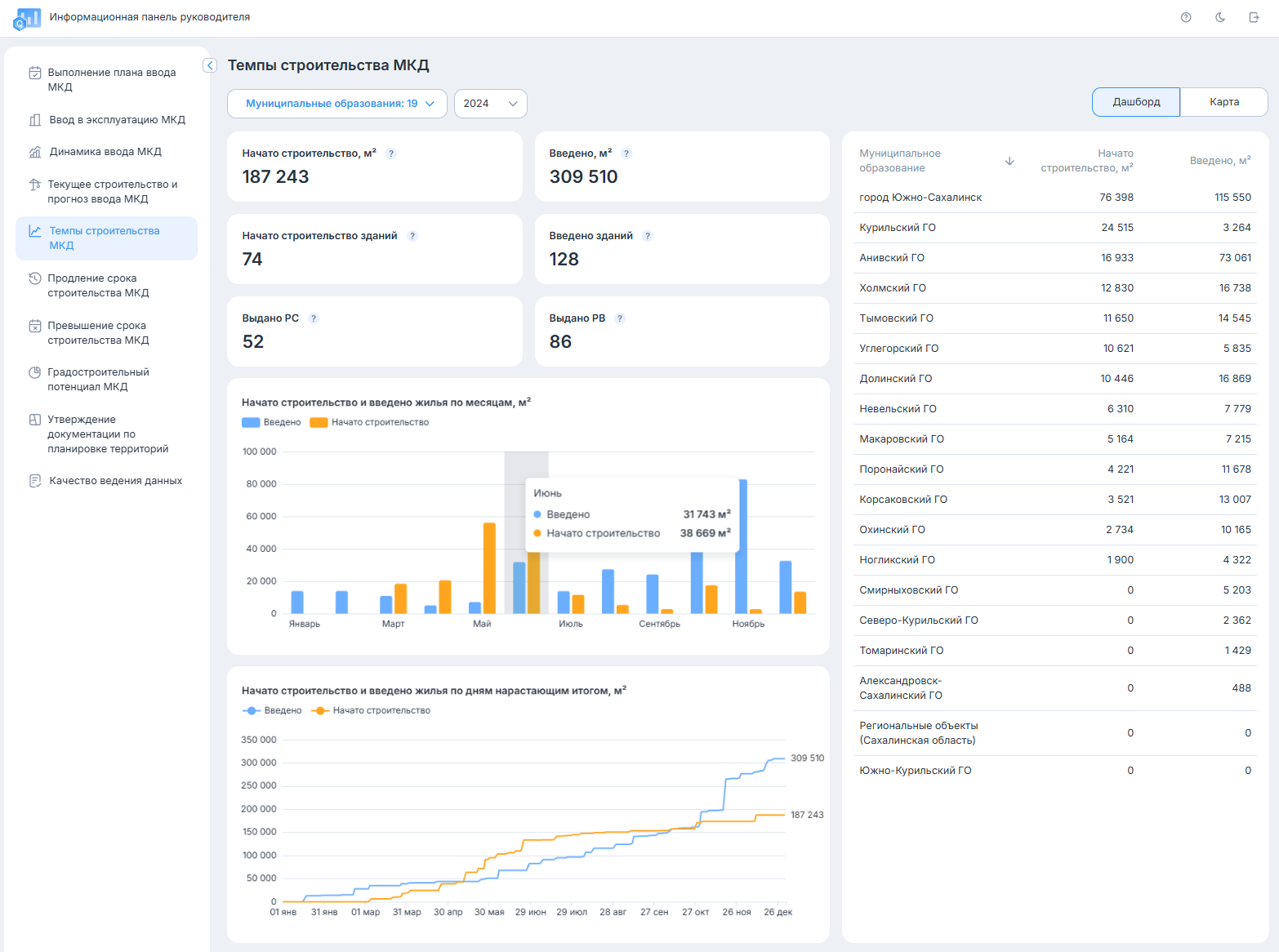1279x952 pixels.
Task: Select Анивский ГО row in table
Action: point(1055,258)
